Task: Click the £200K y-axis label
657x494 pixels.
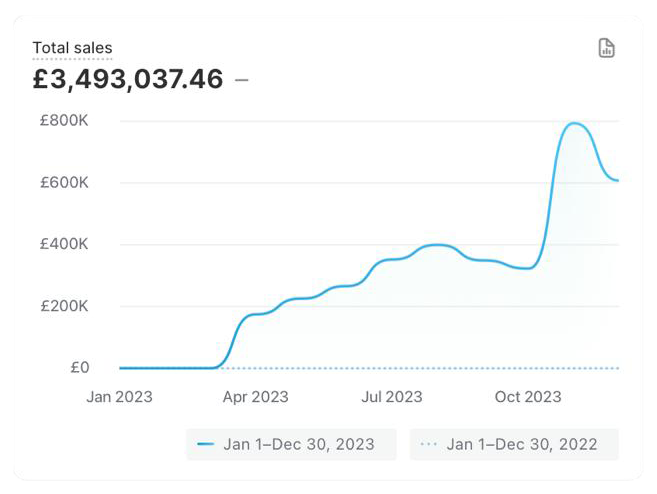Action: pos(64,306)
